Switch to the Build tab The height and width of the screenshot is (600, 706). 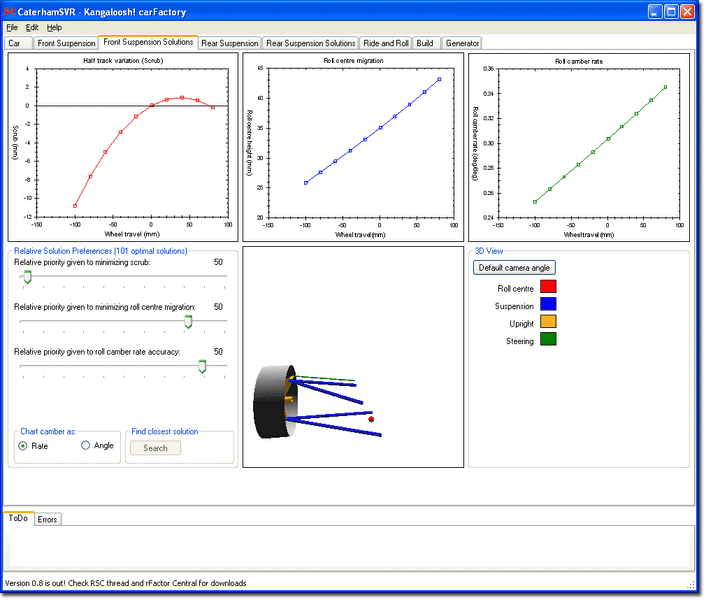tap(425, 43)
